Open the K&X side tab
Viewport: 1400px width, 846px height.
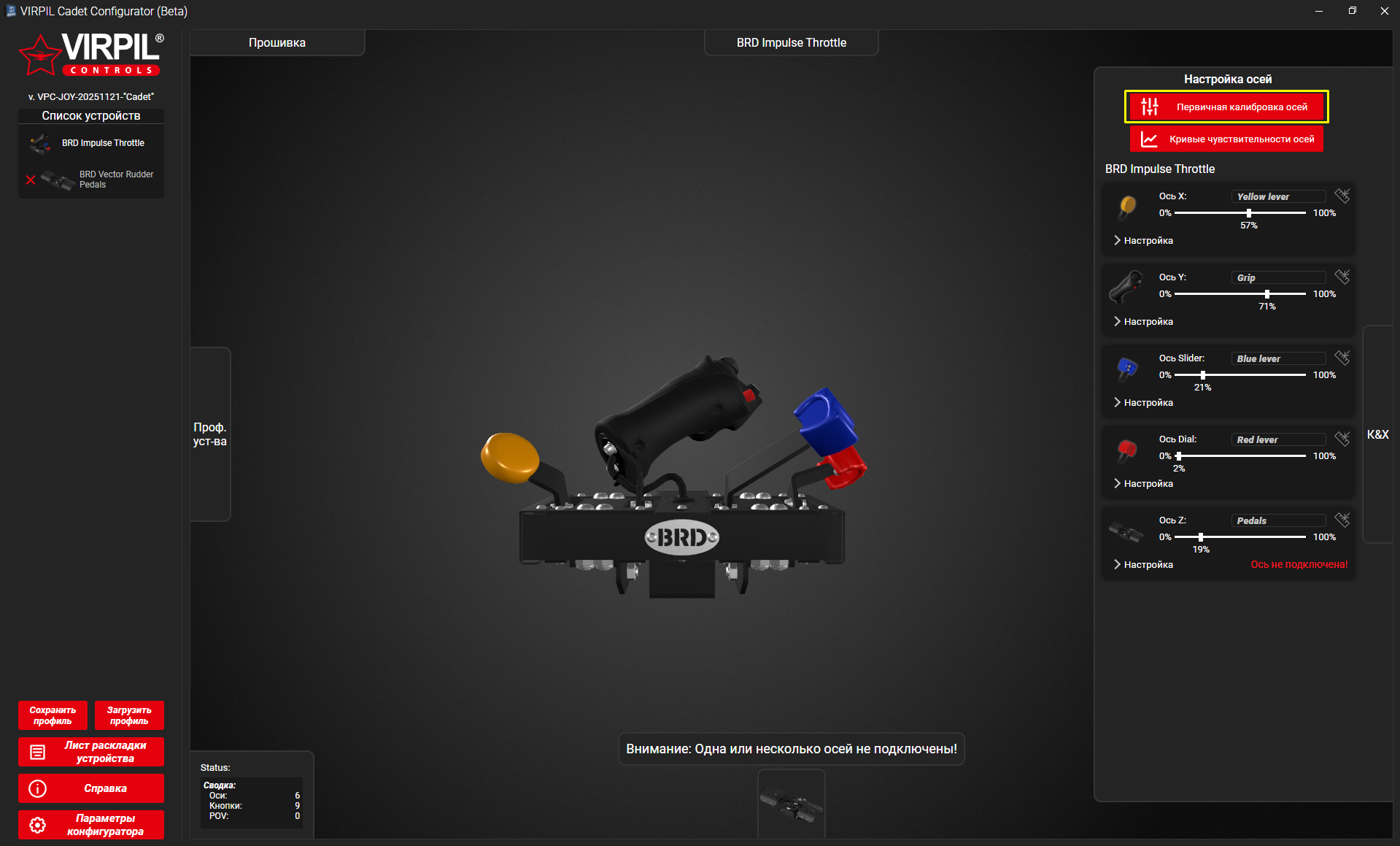1377,434
